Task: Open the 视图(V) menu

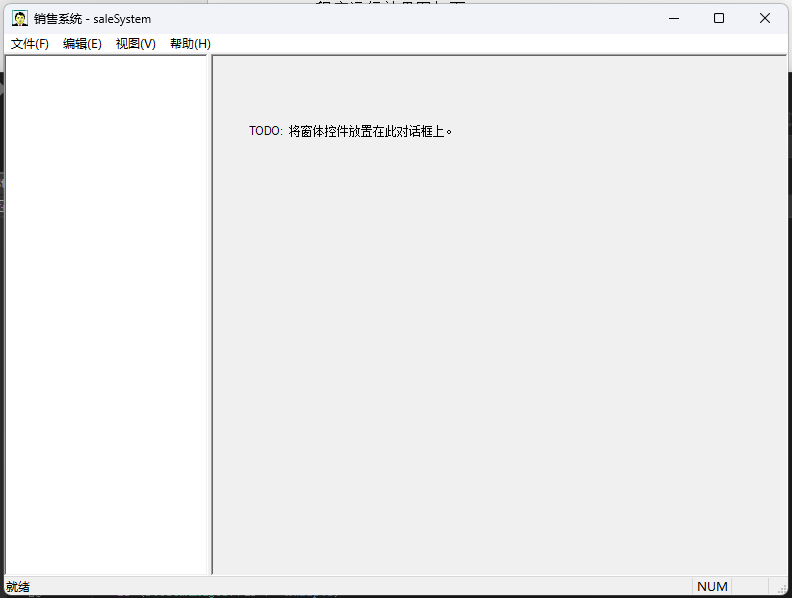Action: 135,44
